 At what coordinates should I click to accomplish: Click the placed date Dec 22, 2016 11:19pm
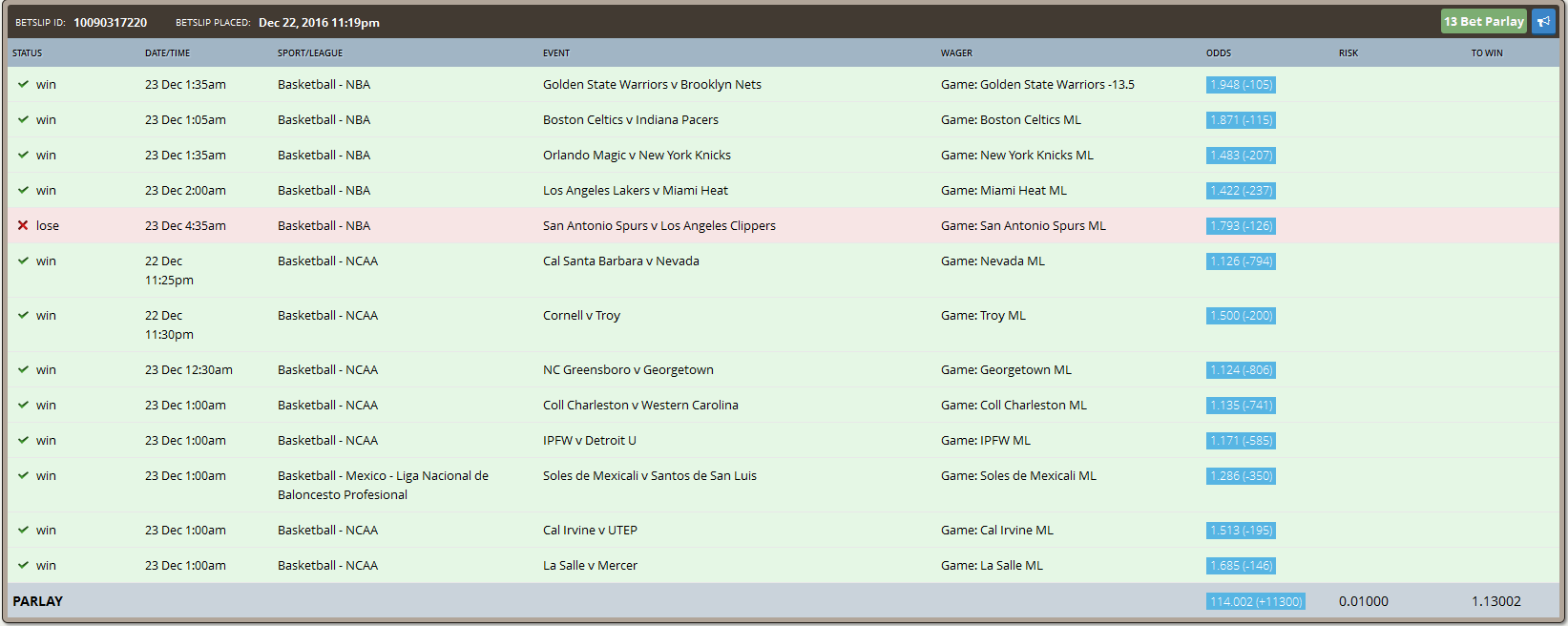[x=319, y=22]
